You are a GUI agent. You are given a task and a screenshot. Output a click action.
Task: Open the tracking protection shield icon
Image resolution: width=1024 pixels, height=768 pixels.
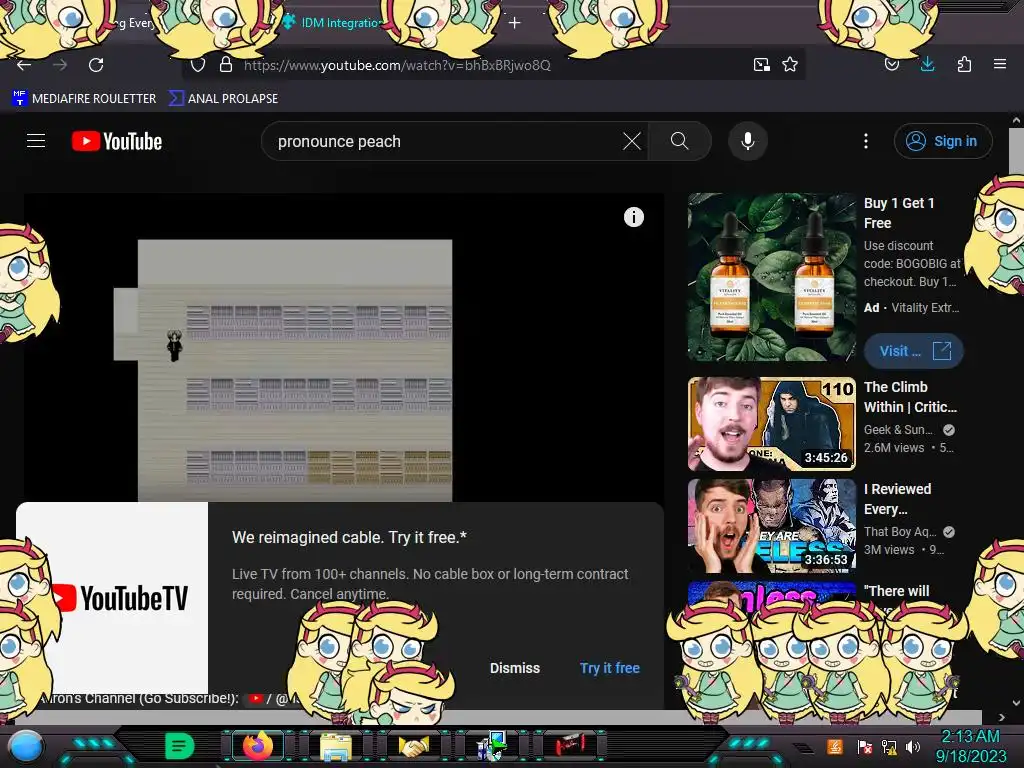tap(198, 65)
